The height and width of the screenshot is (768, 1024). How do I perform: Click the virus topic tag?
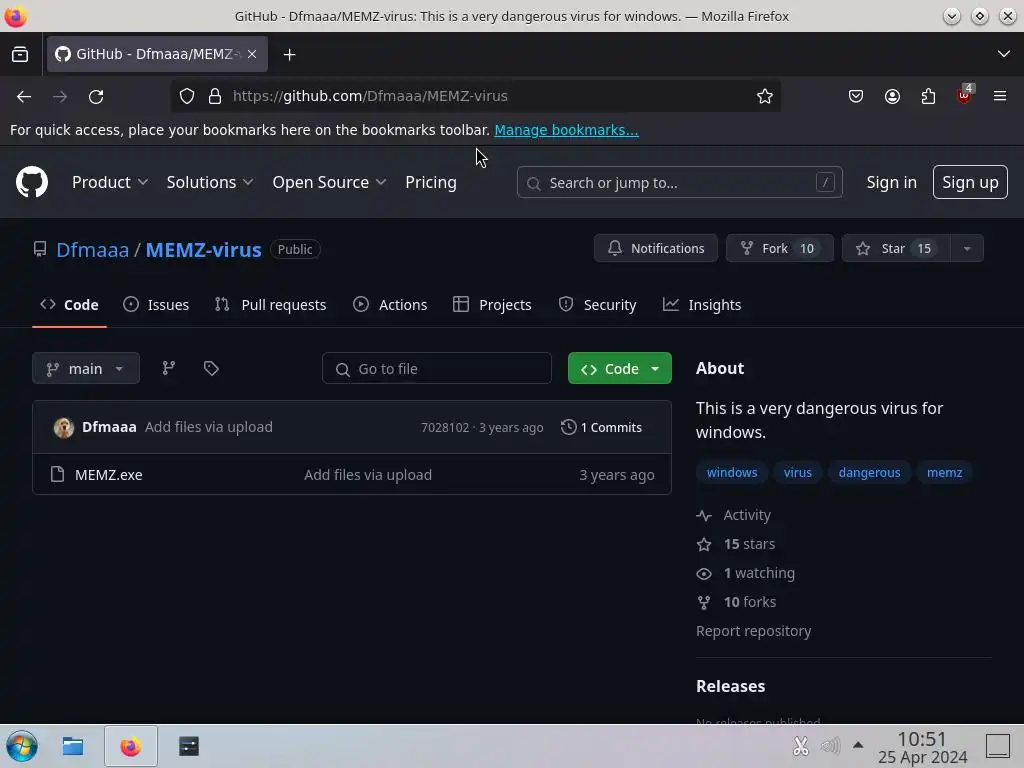coord(797,472)
